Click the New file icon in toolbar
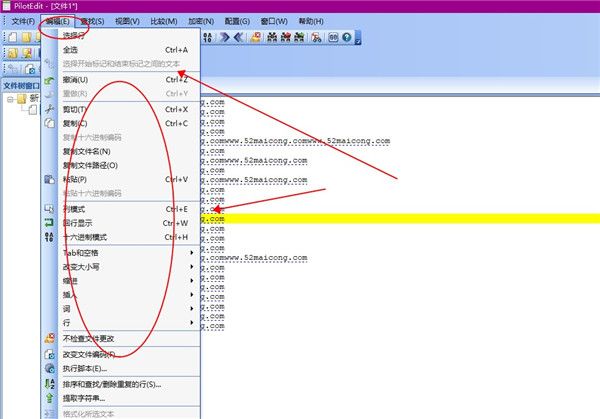 pos(12,38)
